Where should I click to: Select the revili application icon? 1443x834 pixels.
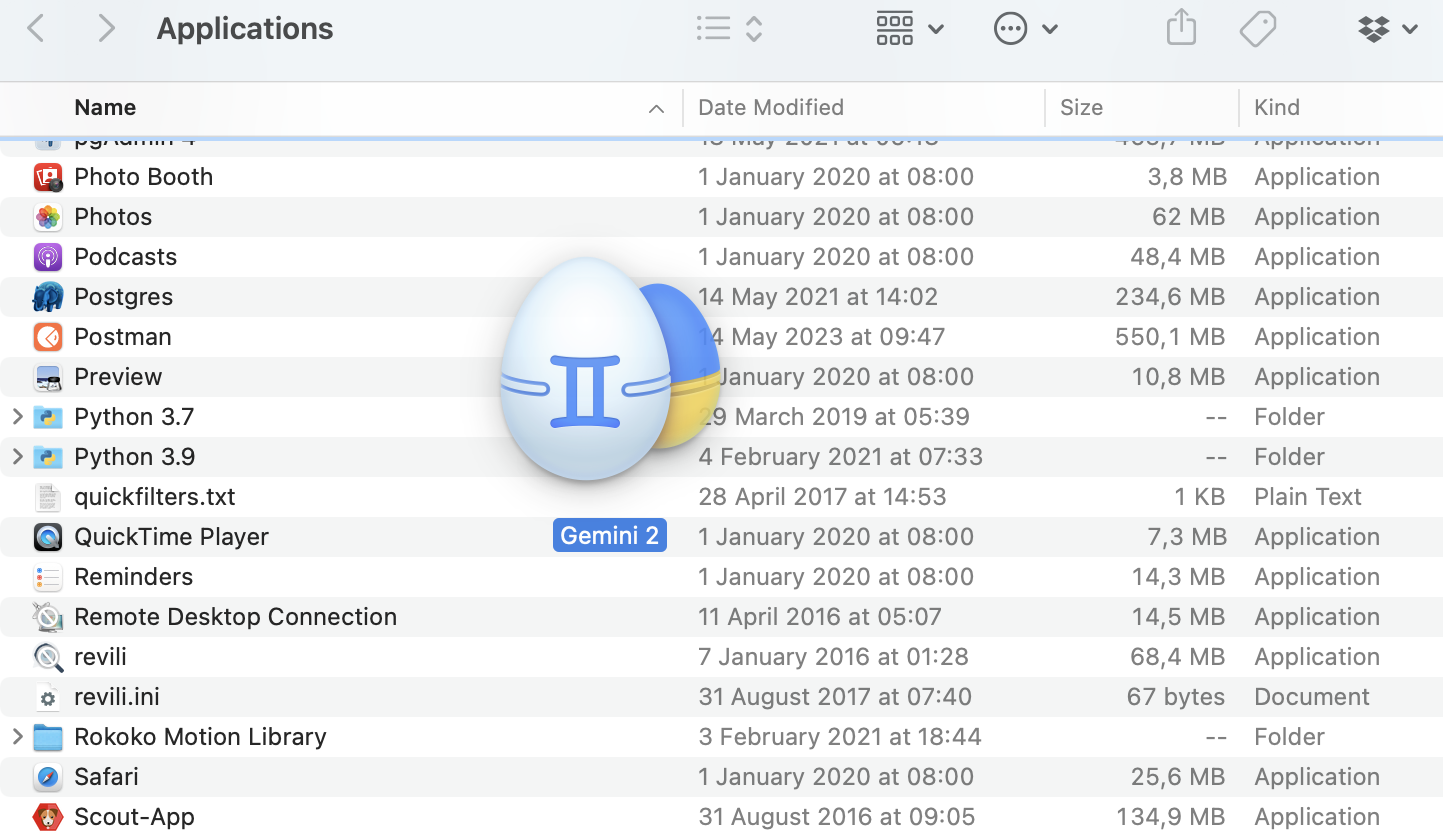[48, 657]
